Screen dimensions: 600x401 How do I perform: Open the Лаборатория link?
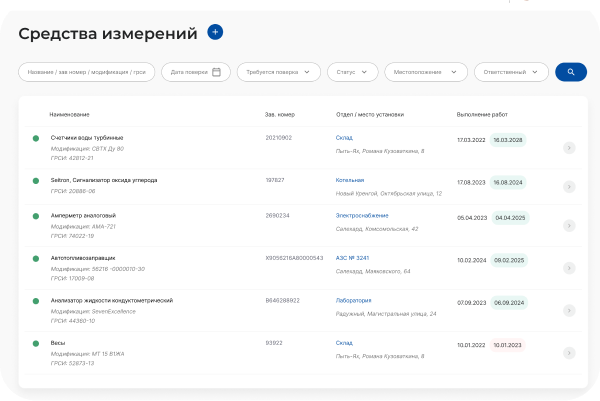[353, 300]
